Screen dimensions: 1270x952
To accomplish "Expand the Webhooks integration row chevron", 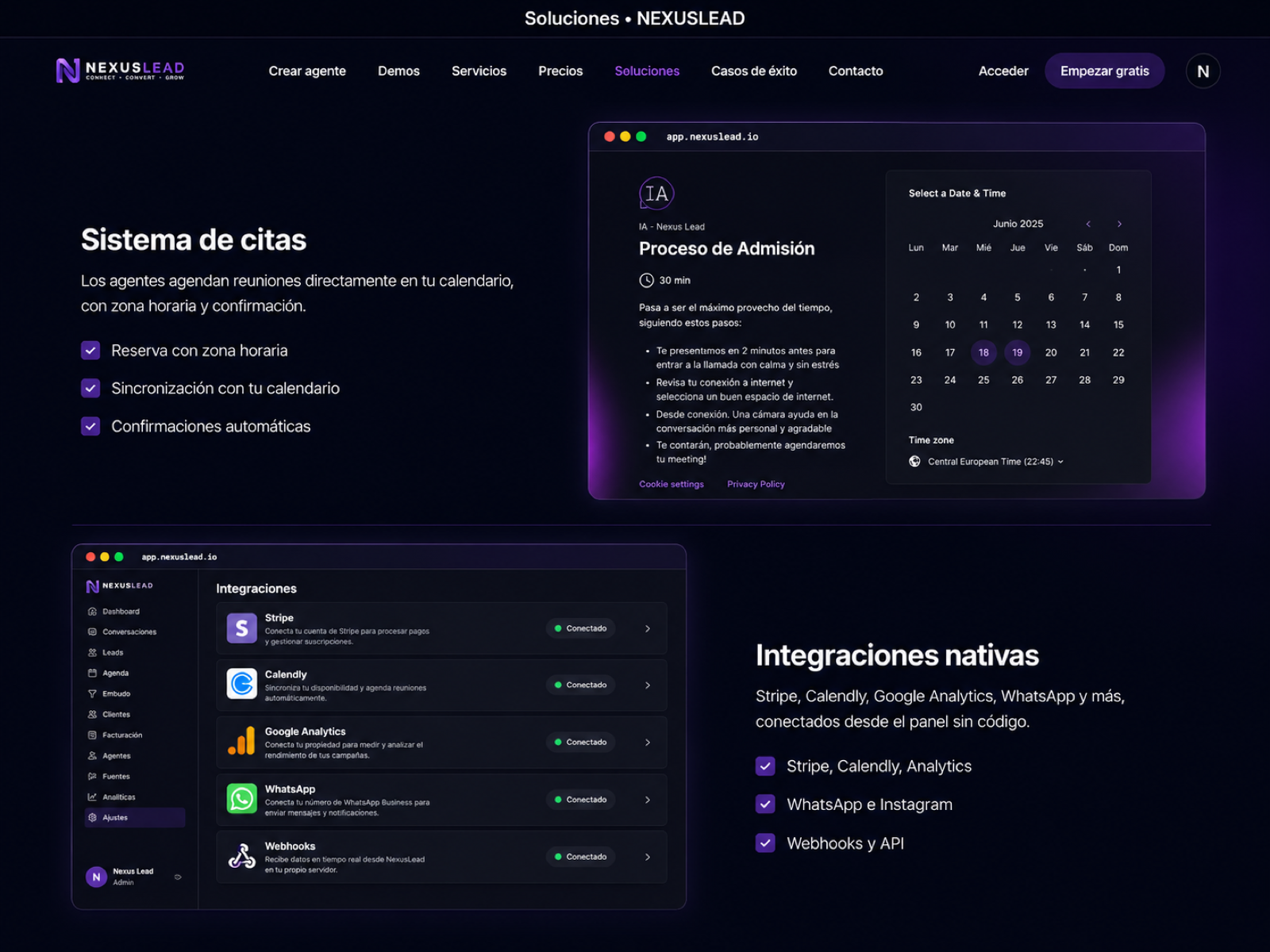I will coord(648,857).
